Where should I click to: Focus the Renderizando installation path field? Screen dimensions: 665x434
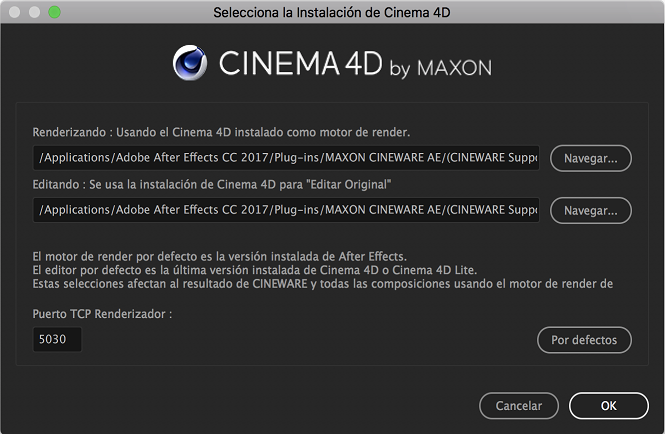(x=286, y=158)
